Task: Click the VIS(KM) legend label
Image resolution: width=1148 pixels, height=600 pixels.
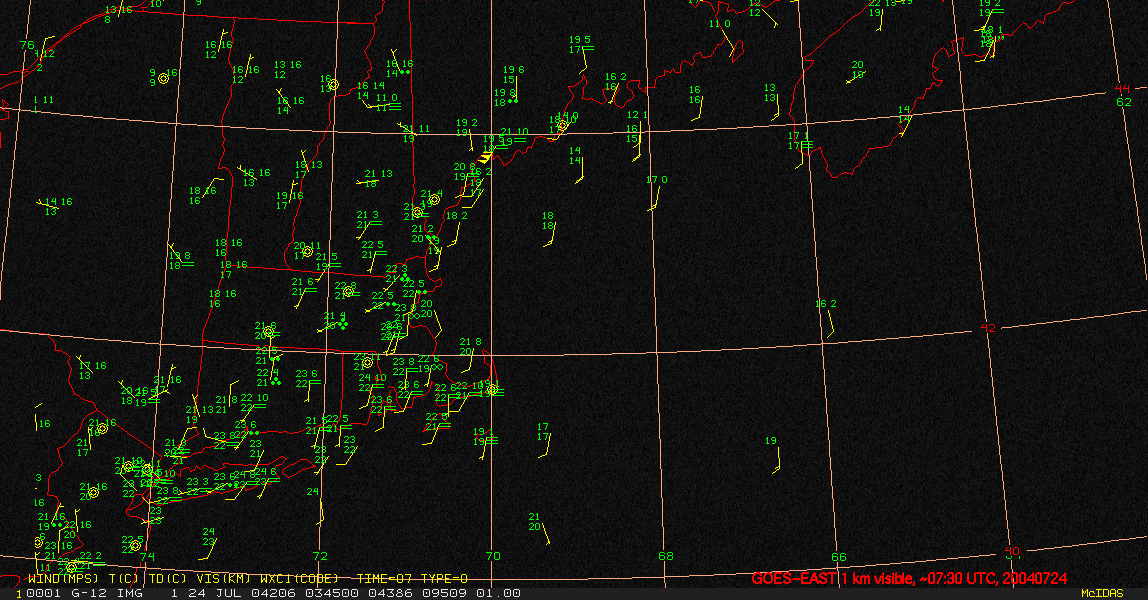Action: (x=222, y=579)
